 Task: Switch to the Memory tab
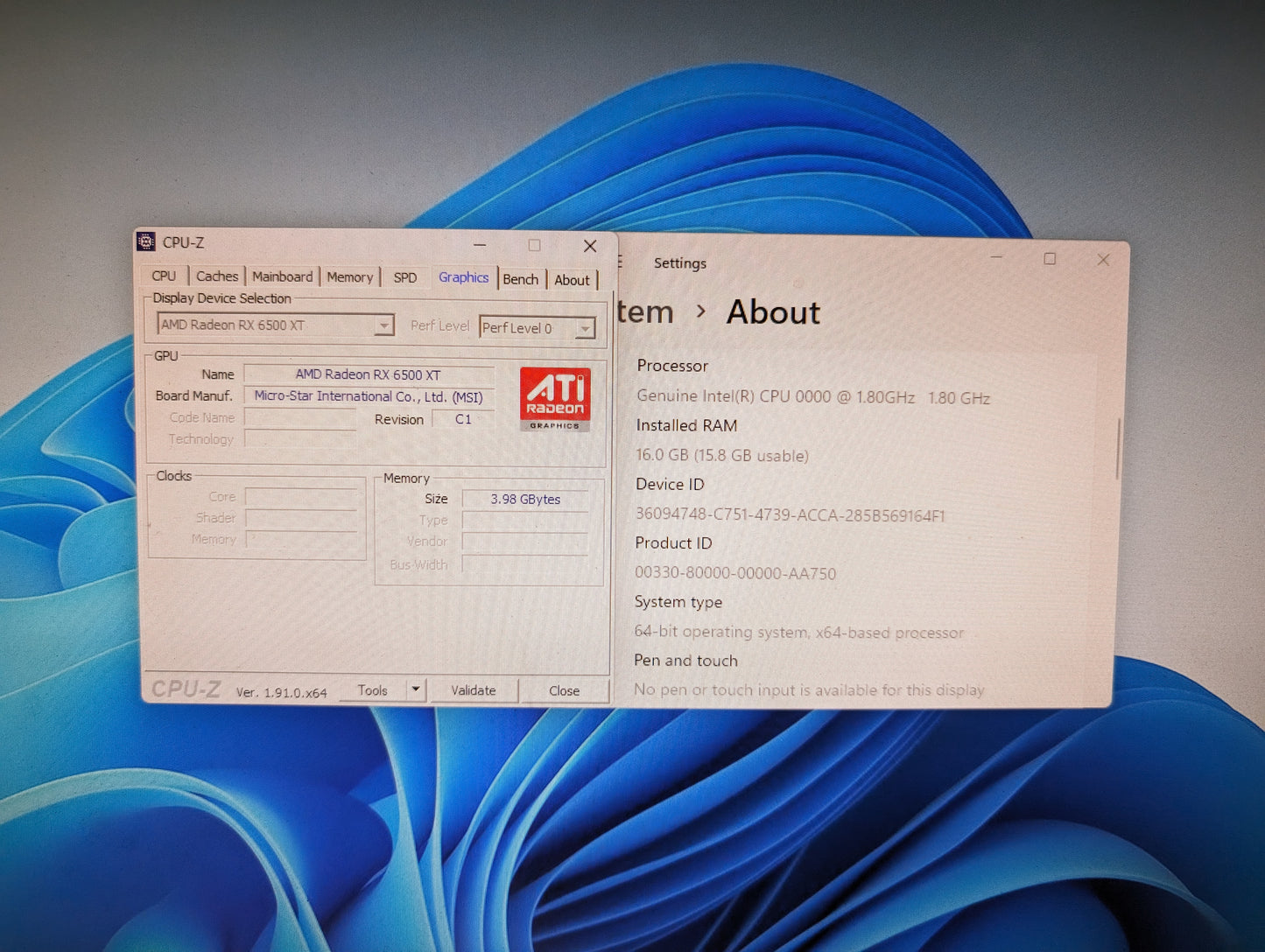[x=349, y=277]
